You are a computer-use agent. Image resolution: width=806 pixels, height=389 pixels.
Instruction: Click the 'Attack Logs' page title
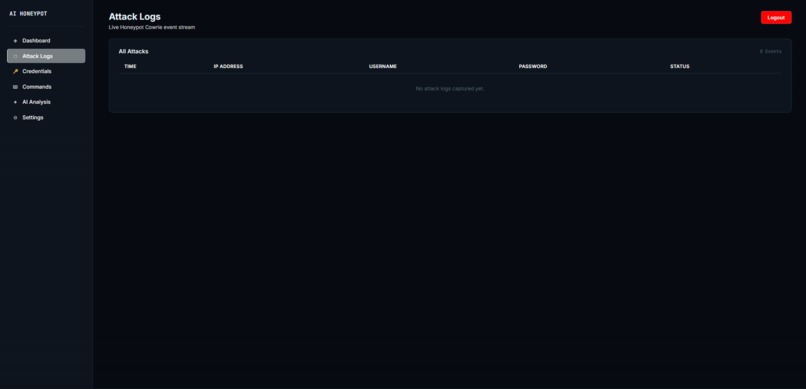tap(135, 17)
